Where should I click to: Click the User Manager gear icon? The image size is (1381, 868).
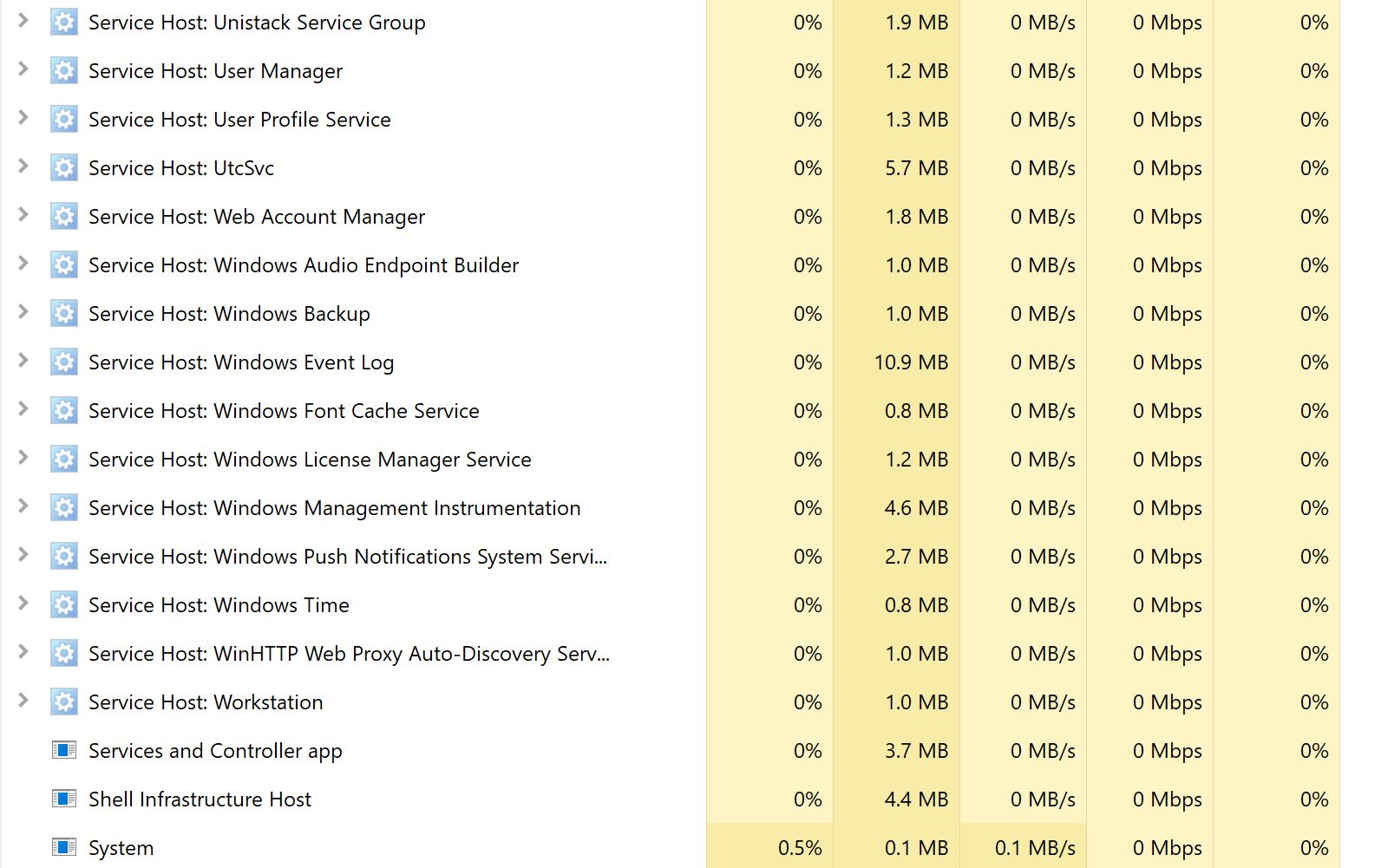[x=63, y=70]
